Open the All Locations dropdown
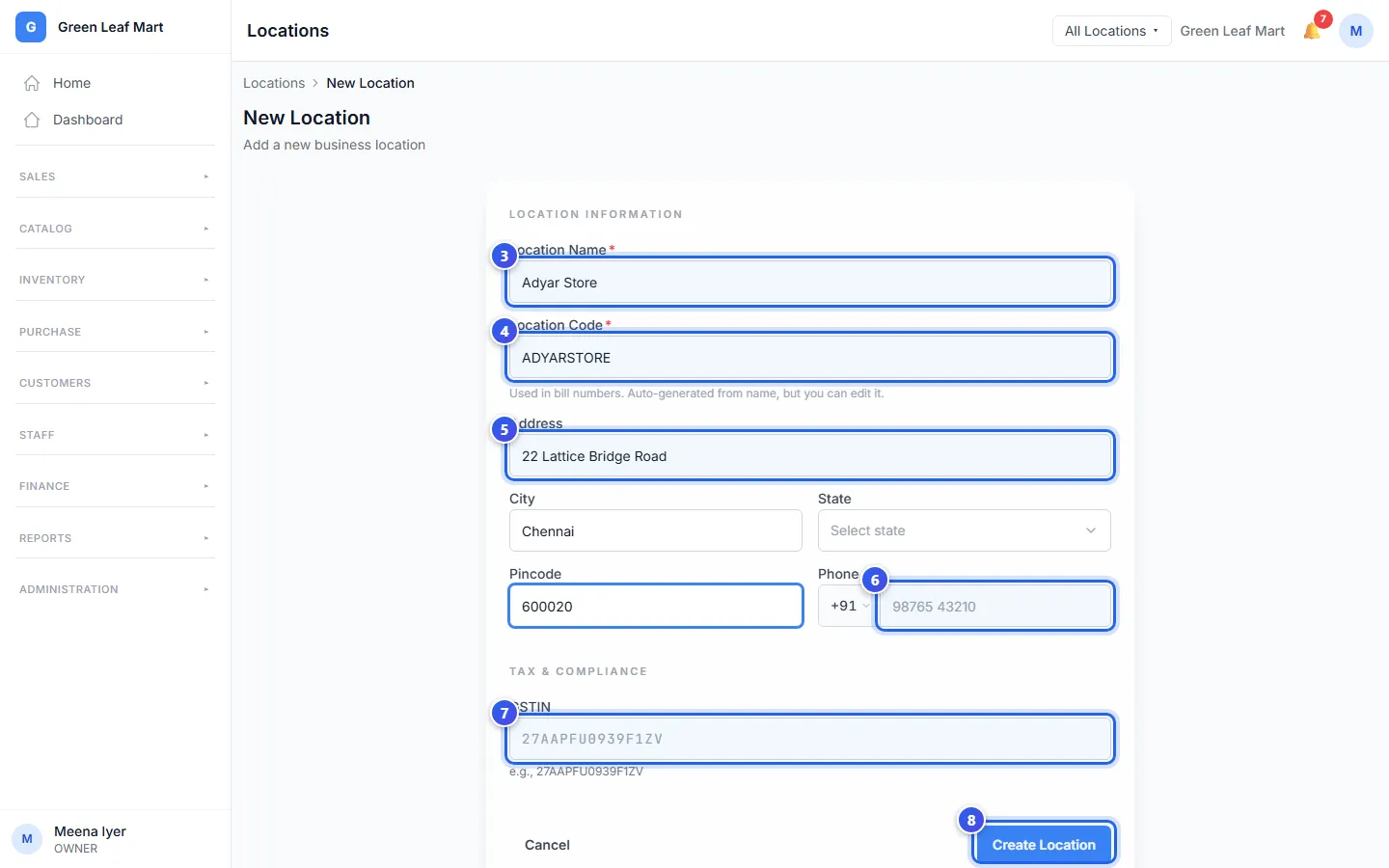This screenshot has width=1389, height=868. 1111,31
